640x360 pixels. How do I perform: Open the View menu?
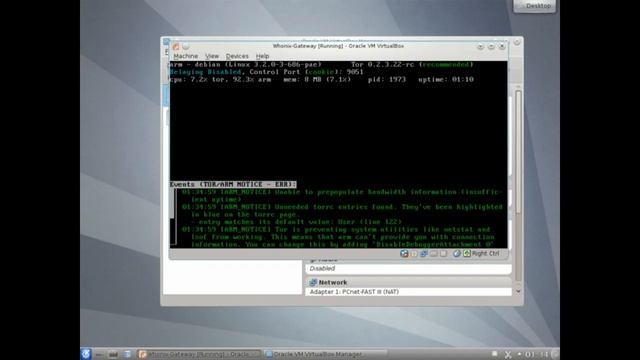tap(212, 56)
